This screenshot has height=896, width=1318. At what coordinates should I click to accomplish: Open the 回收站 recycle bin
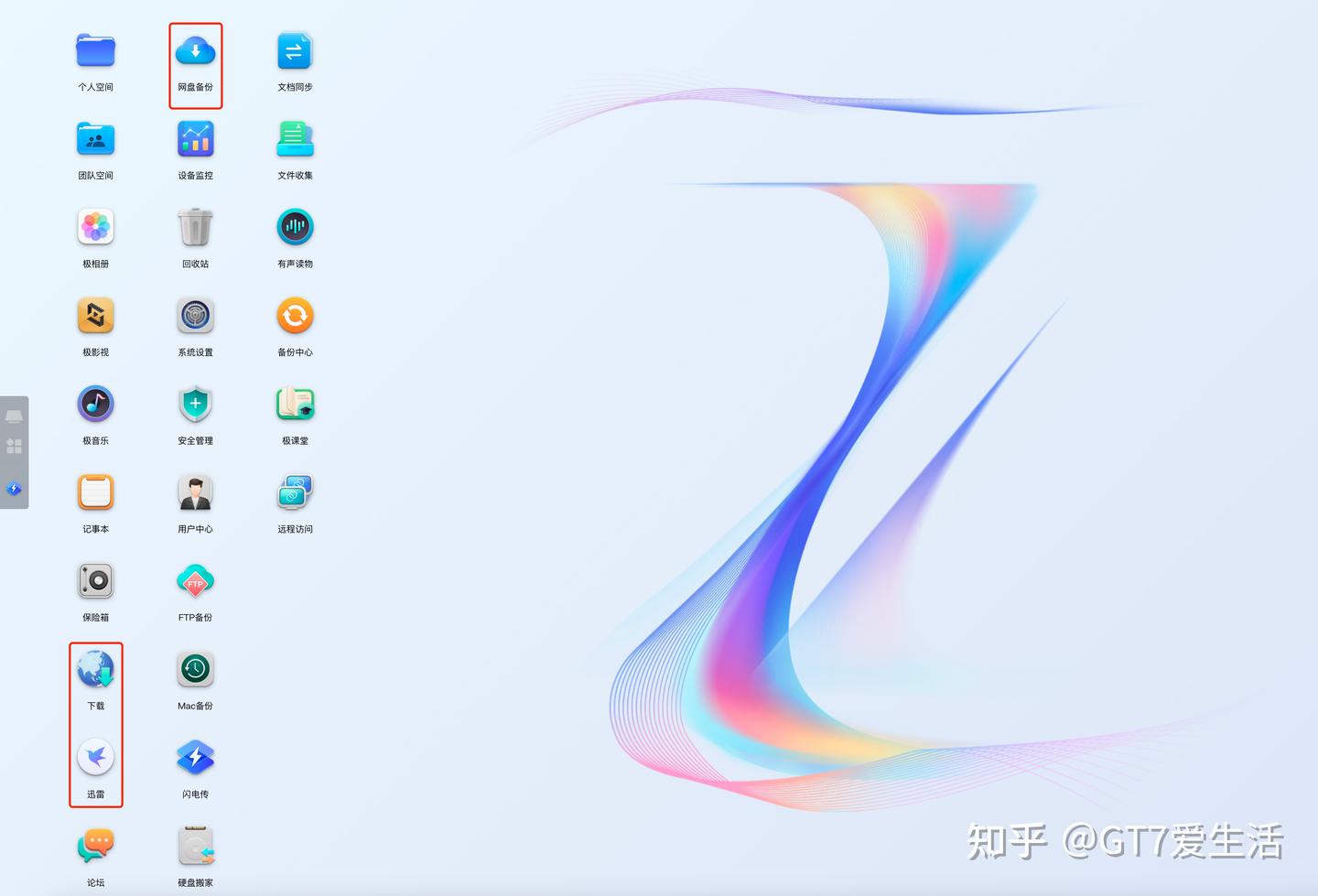pos(195,226)
